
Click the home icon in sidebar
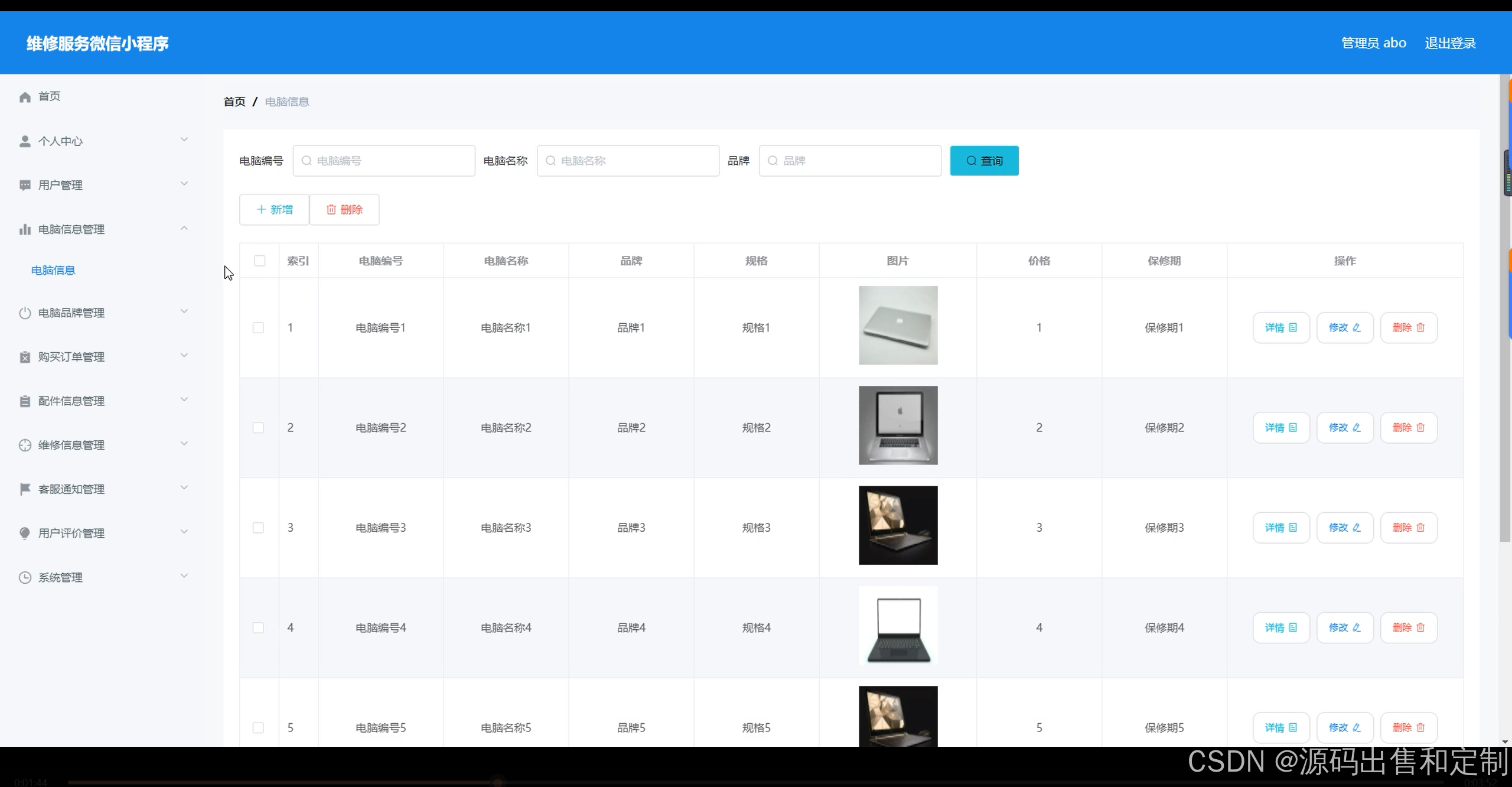25,97
